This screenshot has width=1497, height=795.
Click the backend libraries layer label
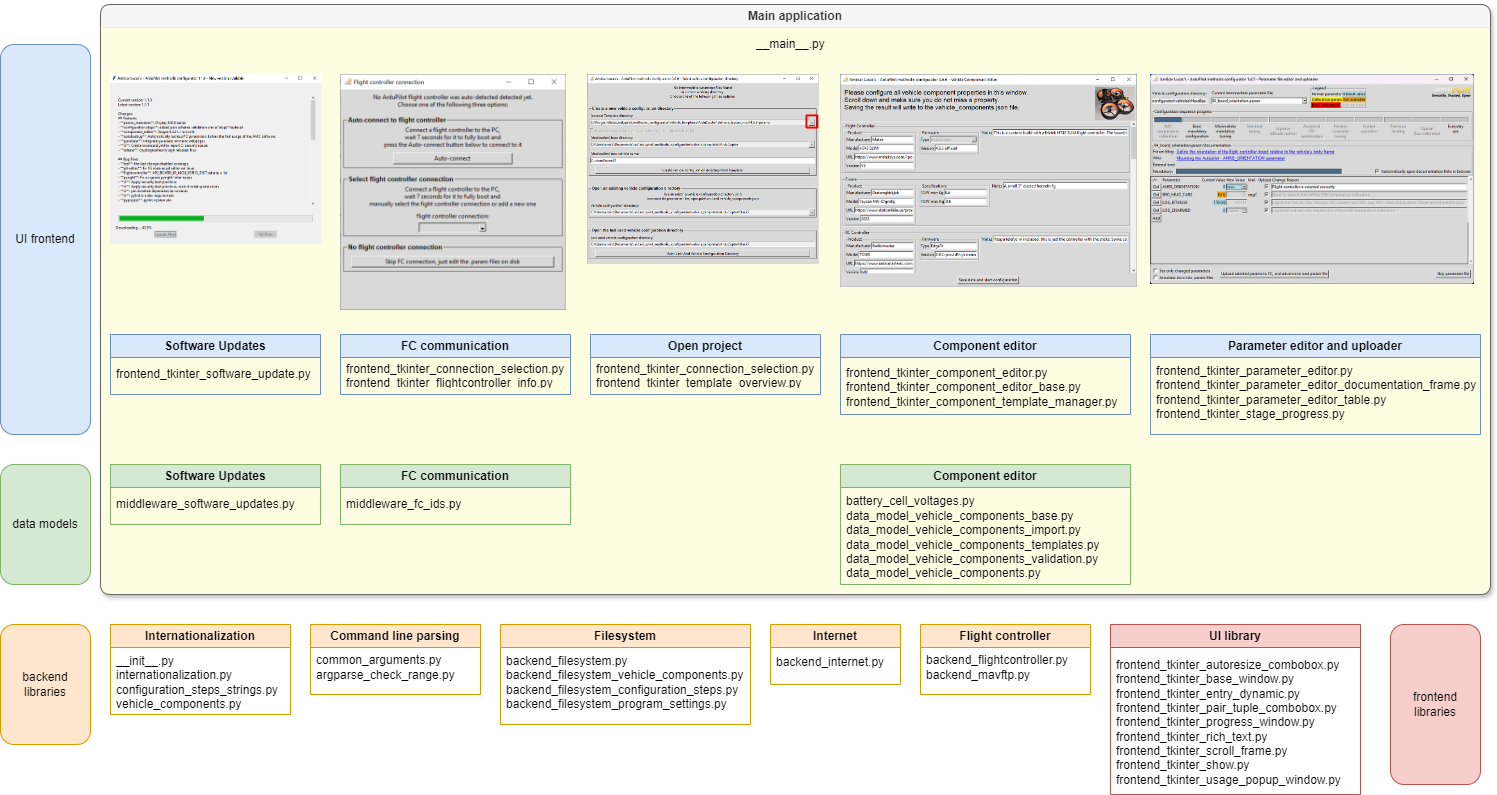click(x=45, y=684)
